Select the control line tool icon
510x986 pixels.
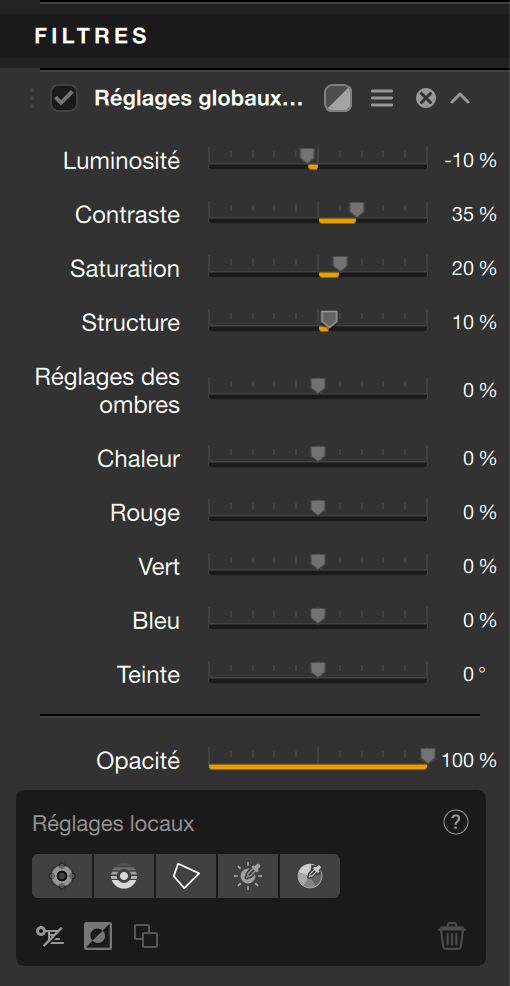124,876
